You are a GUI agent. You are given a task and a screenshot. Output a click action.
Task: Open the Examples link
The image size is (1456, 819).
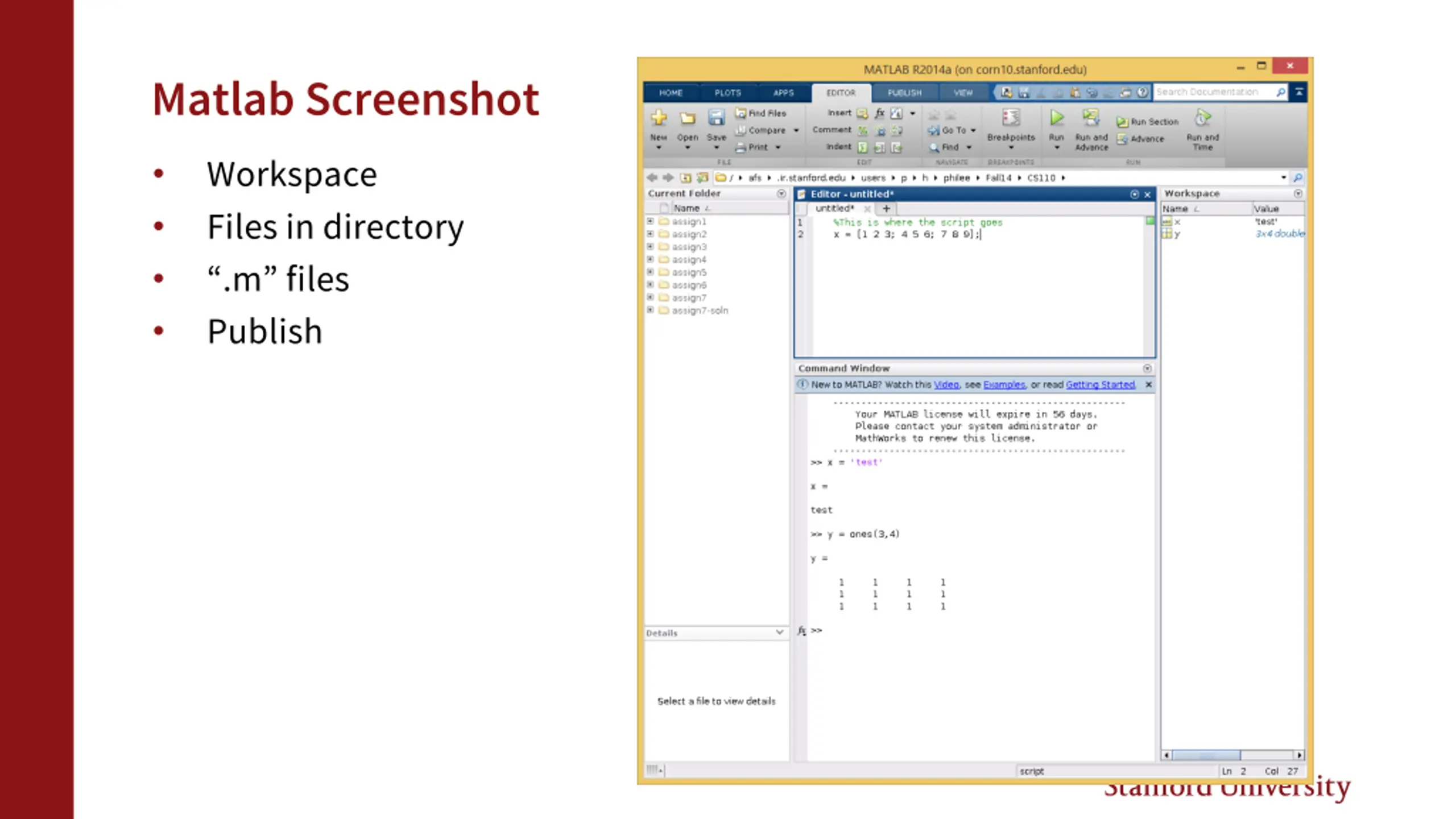(1004, 384)
